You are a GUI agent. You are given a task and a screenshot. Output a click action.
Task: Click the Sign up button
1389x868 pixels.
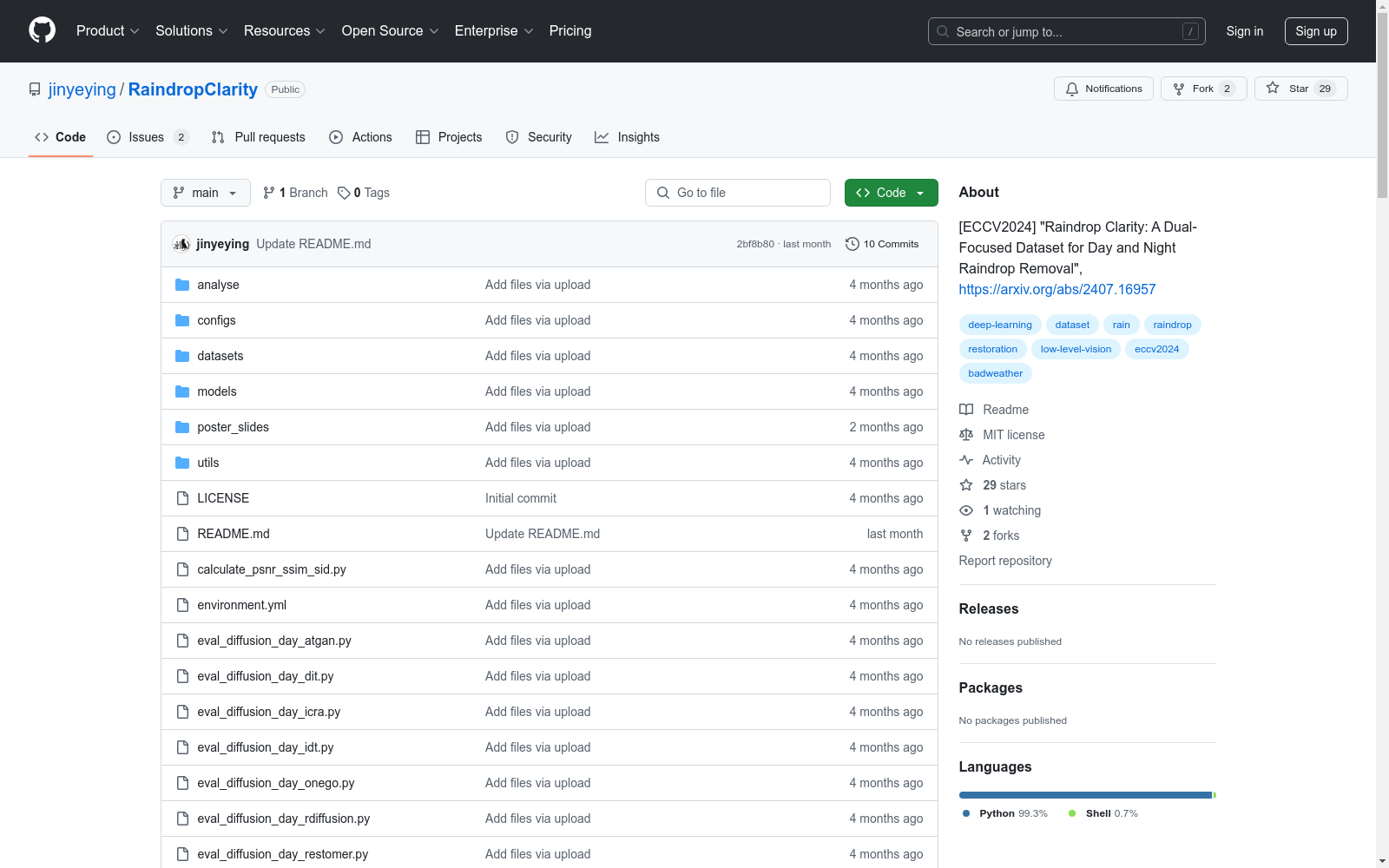pyautogui.click(x=1315, y=31)
